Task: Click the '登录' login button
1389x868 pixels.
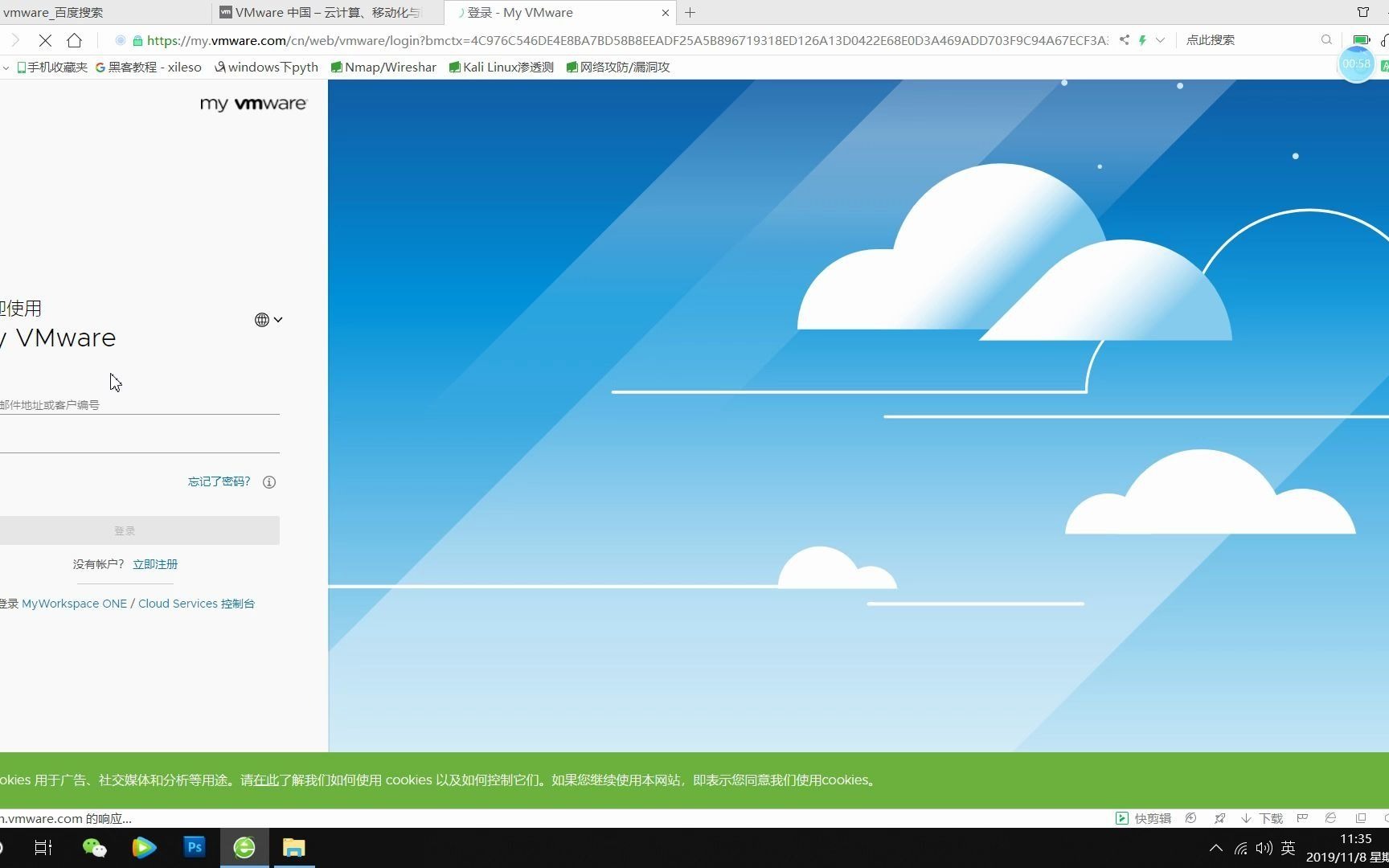Action: coord(140,530)
